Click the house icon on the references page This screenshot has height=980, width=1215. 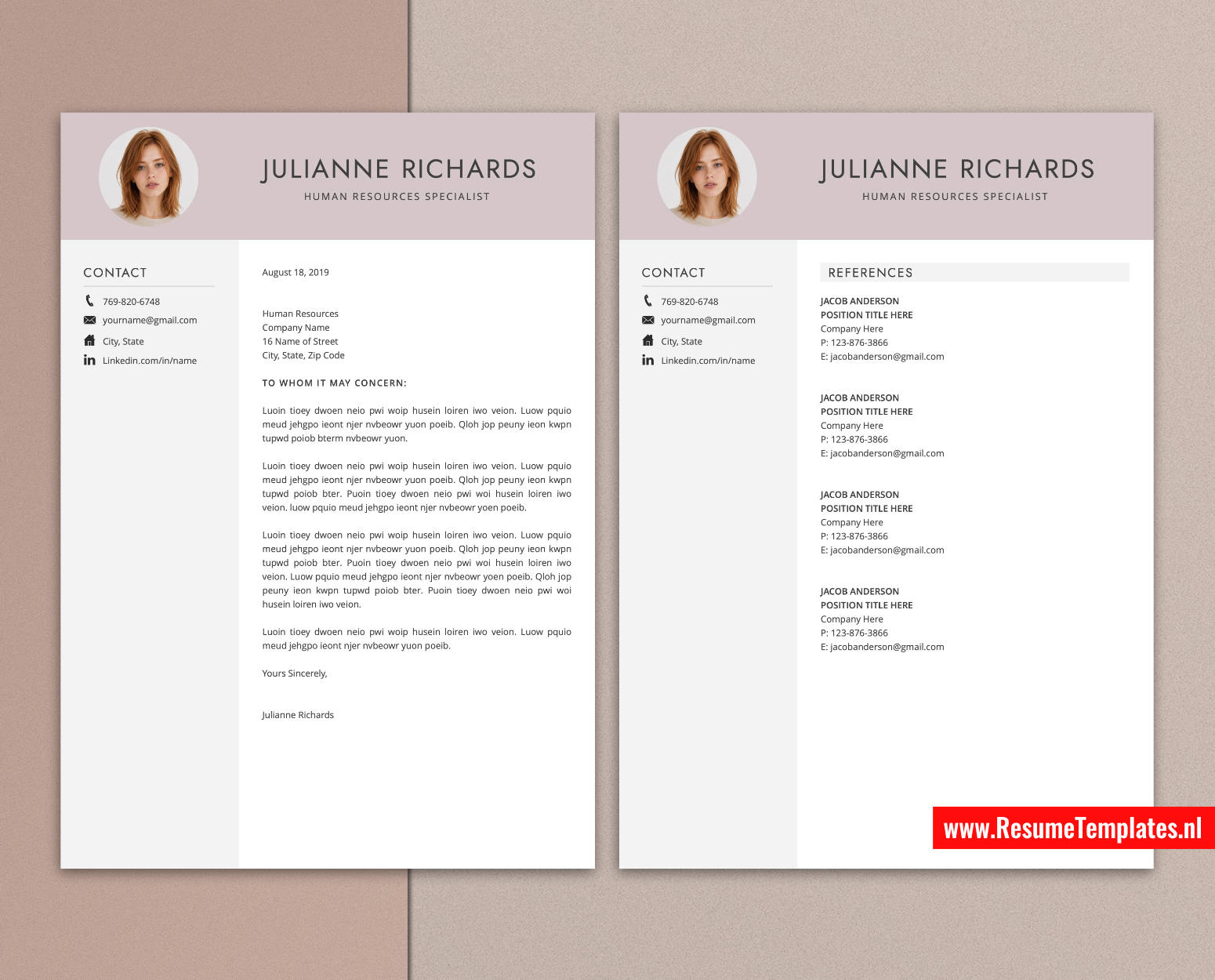point(647,340)
